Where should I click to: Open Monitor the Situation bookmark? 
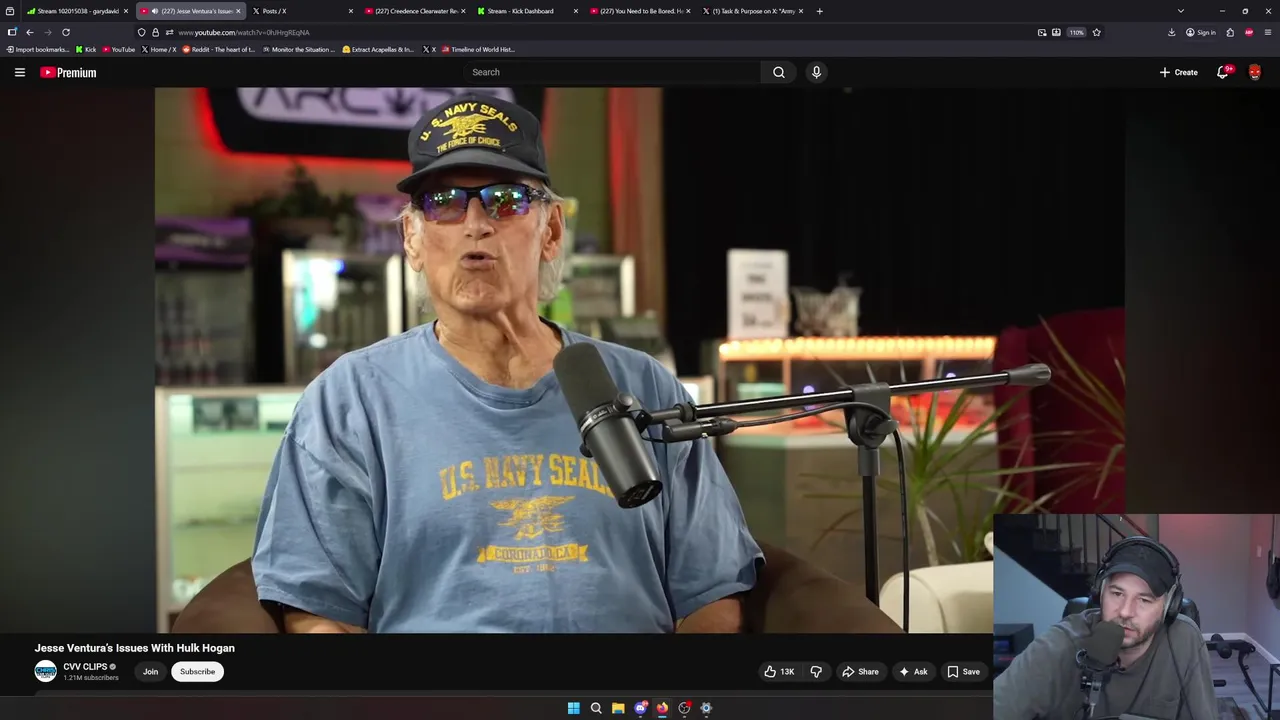click(299, 49)
